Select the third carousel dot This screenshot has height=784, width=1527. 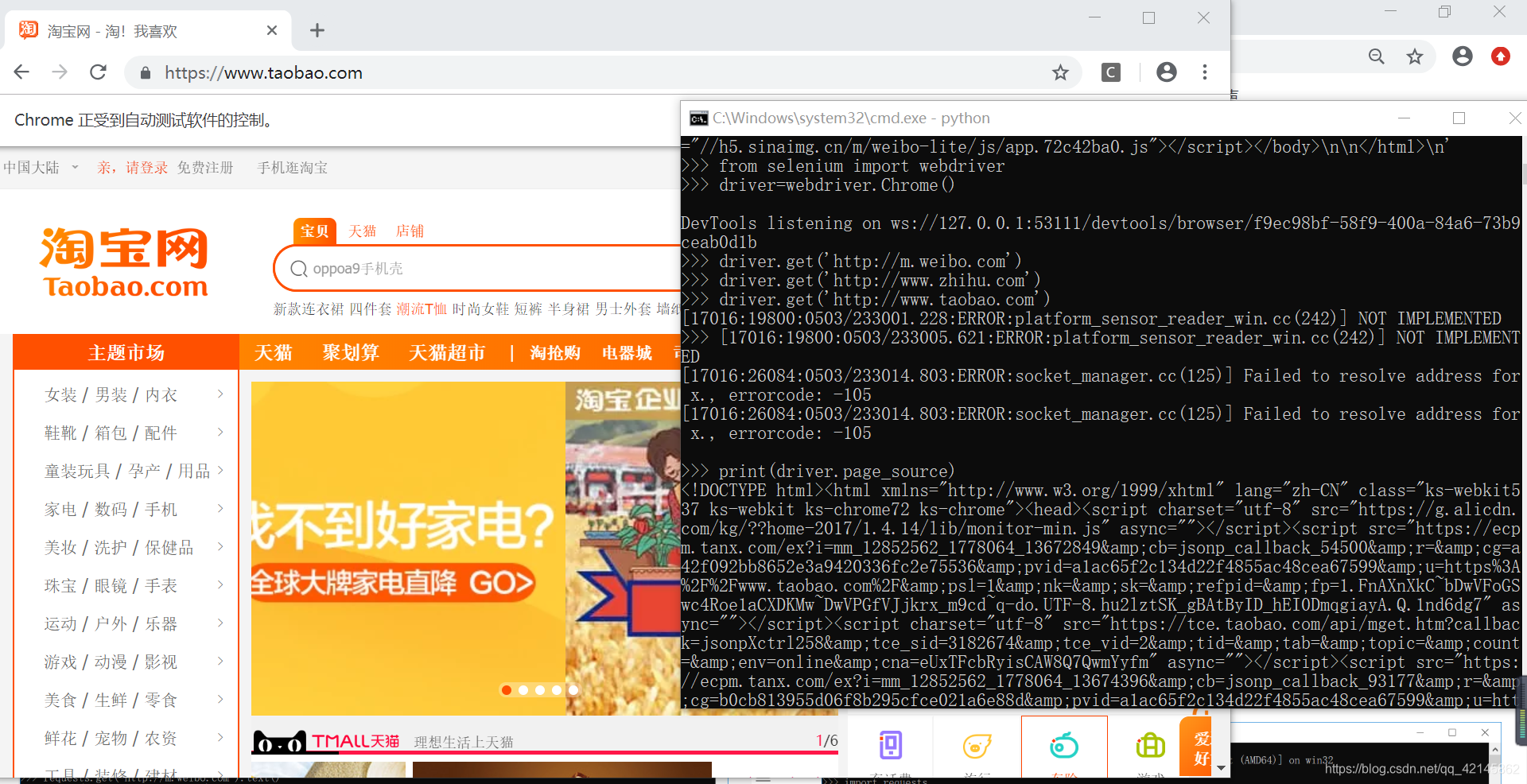(x=540, y=689)
